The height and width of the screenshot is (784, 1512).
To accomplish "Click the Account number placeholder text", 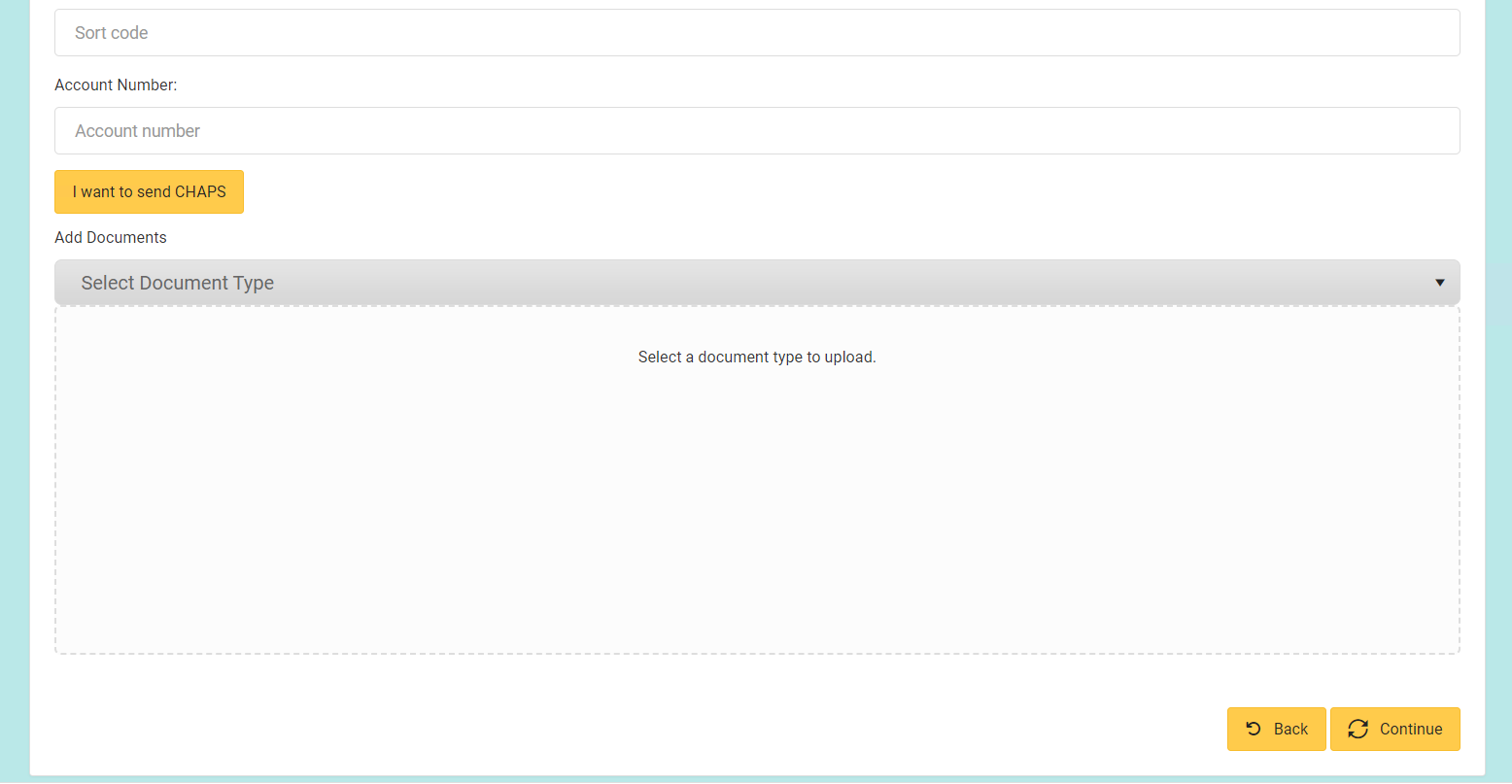I will [x=138, y=131].
